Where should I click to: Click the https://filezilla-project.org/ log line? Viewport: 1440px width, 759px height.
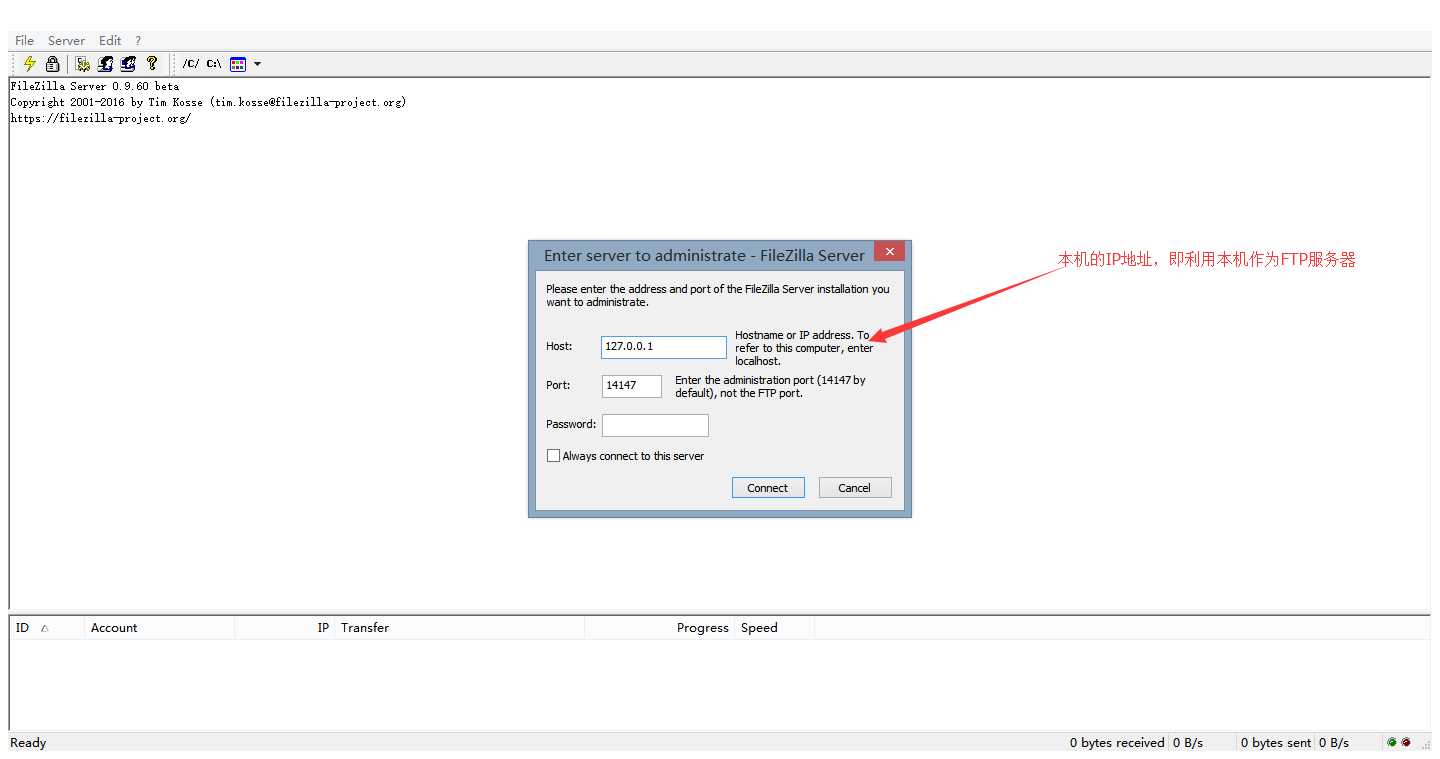[100, 118]
